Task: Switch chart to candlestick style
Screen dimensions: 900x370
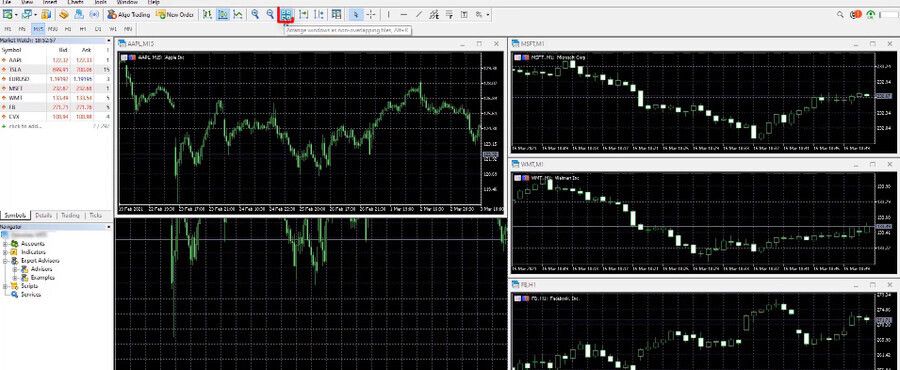Action: pos(223,14)
